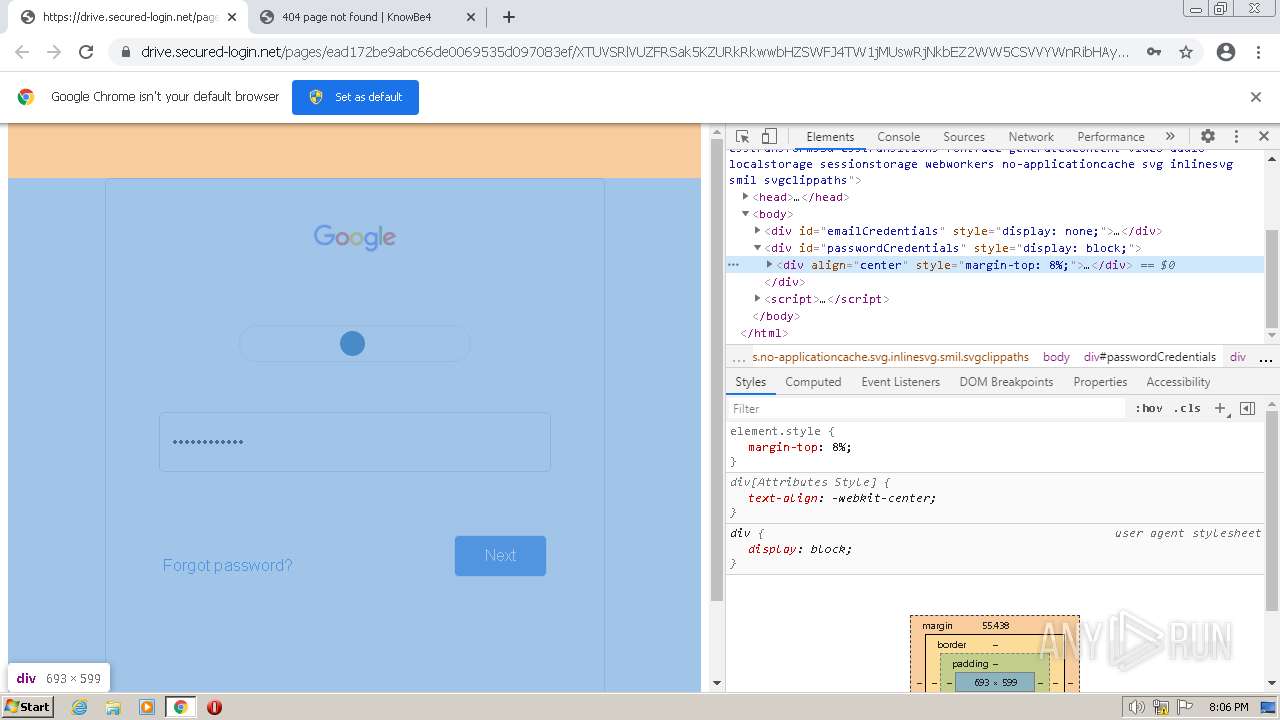Image resolution: width=1280 pixels, height=720 pixels.
Task: Select body breadcrumb
Action: (1056, 357)
